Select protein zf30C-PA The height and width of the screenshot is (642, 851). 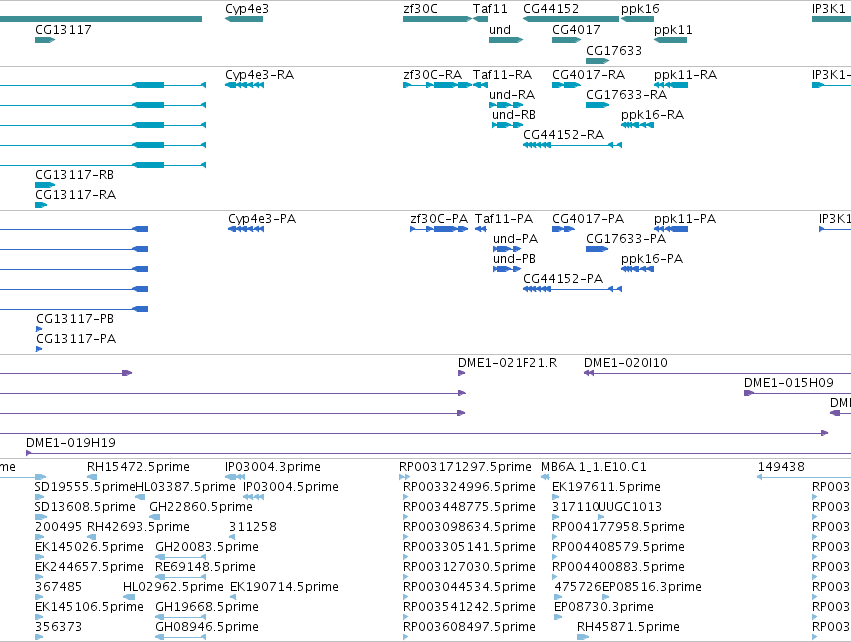[439, 229]
